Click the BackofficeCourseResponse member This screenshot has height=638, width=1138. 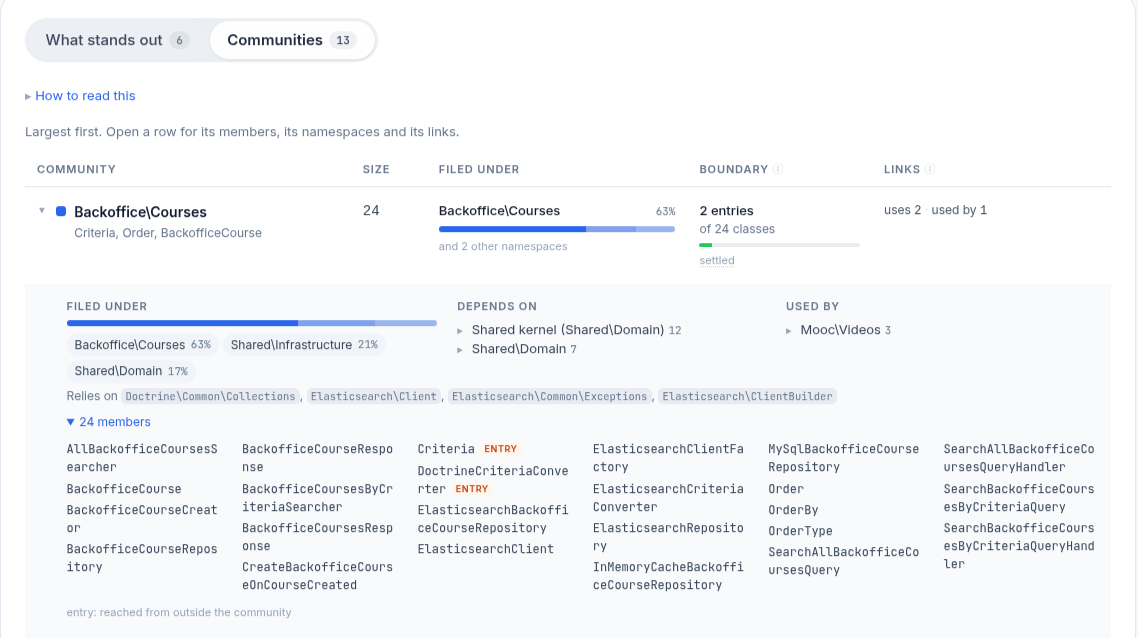click(318, 458)
